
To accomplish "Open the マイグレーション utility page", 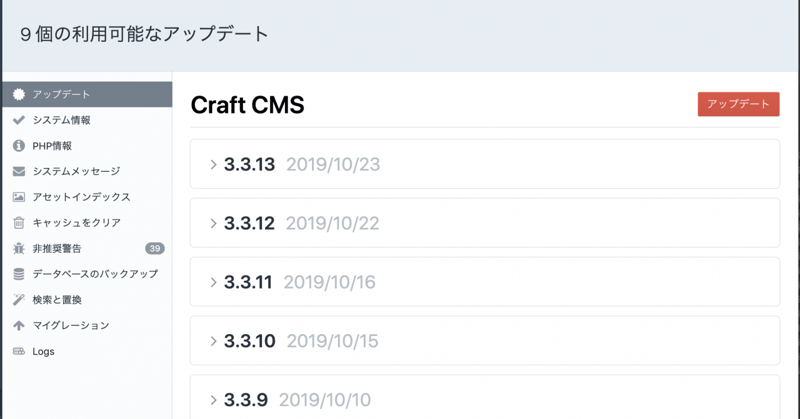I will 71,325.
